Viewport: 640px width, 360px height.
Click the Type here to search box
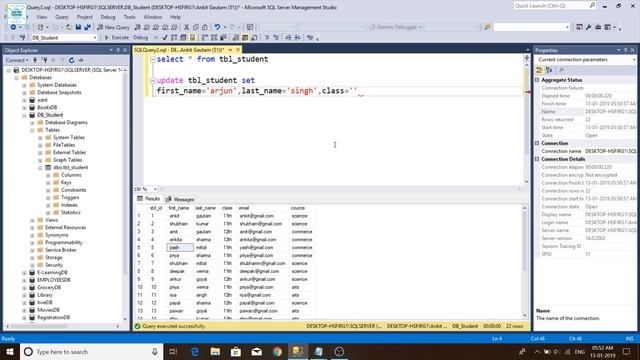click(x=91, y=351)
